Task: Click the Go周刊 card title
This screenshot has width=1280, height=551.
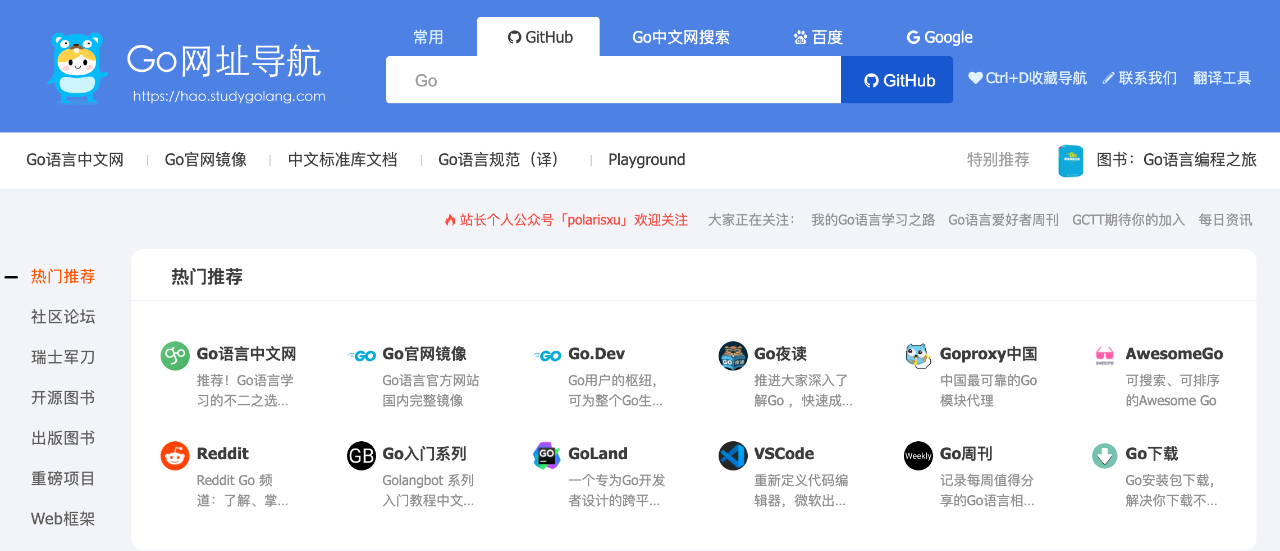Action: pyautogui.click(x=966, y=454)
